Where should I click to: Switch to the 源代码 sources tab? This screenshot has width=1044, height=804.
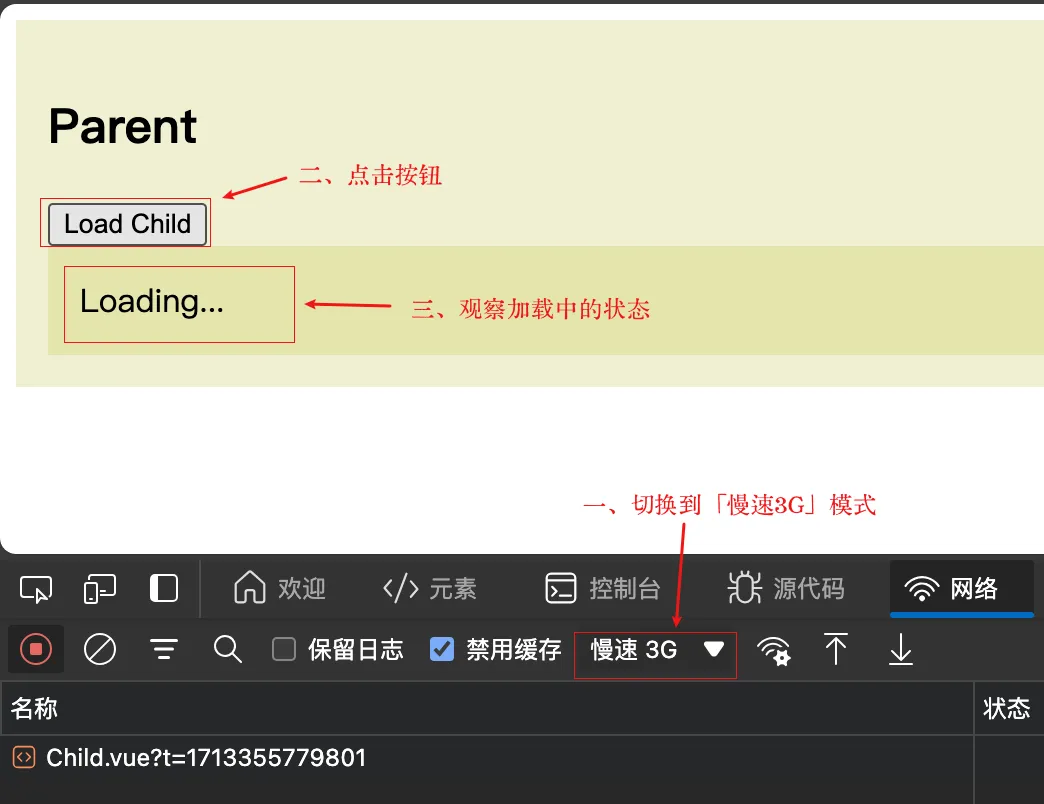[786, 588]
